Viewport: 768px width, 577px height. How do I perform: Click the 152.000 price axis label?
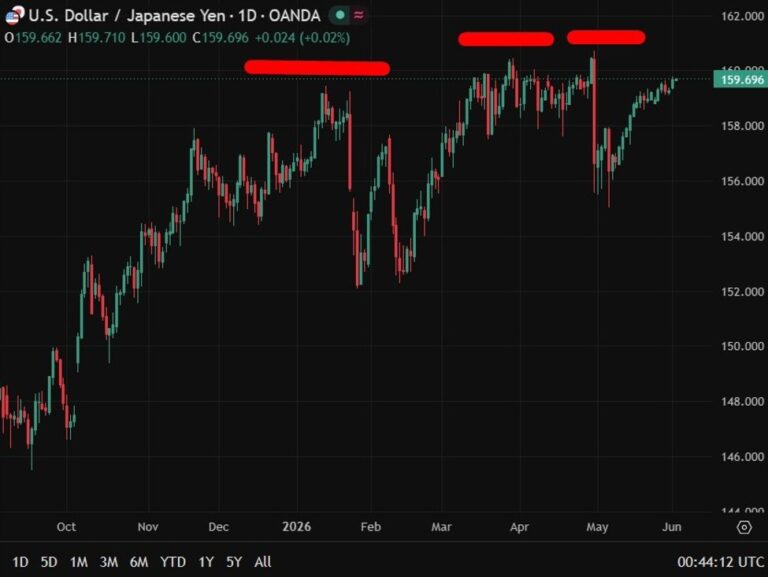click(x=742, y=291)
